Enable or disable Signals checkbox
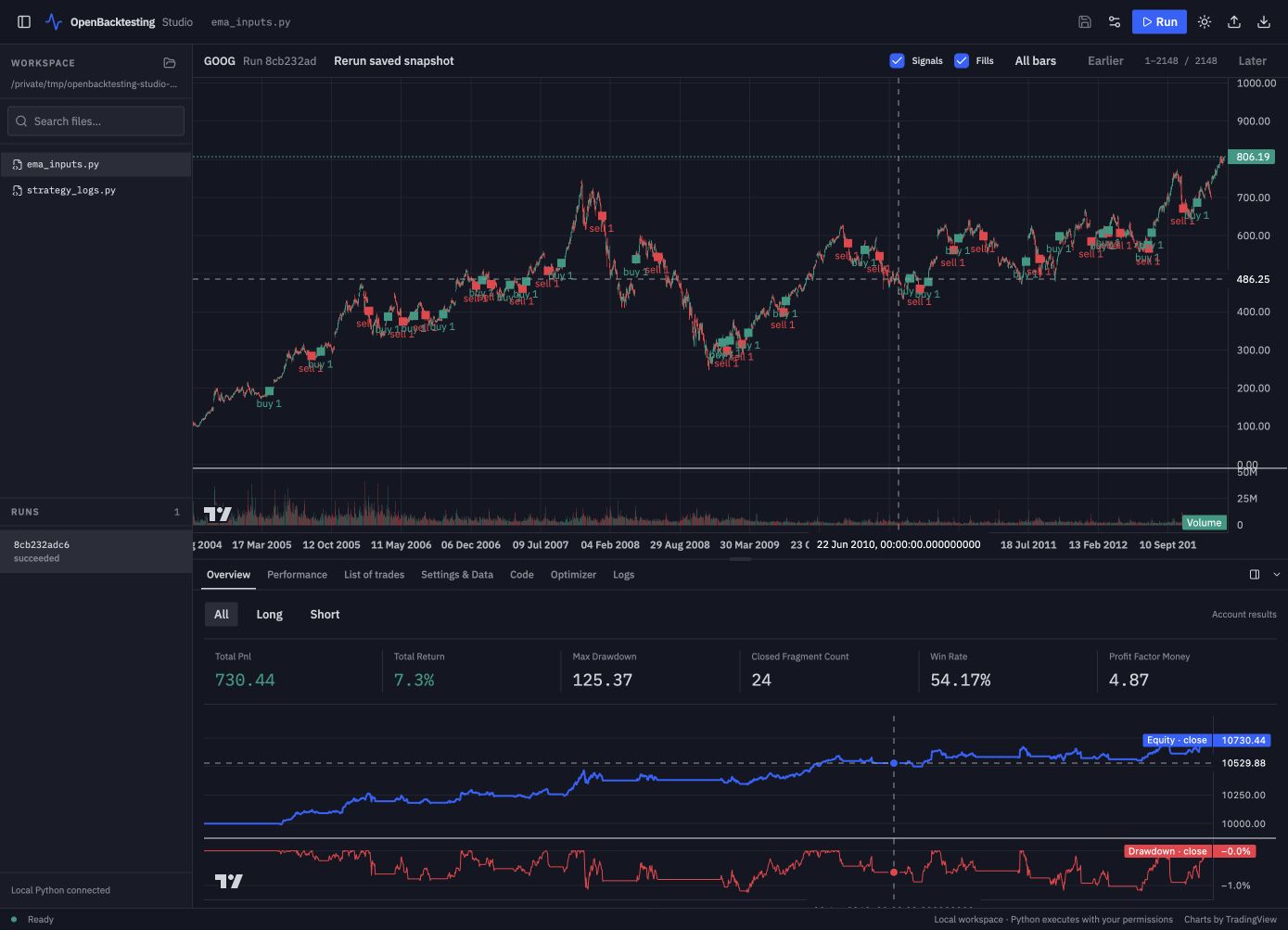 click(x=897, y=60)
